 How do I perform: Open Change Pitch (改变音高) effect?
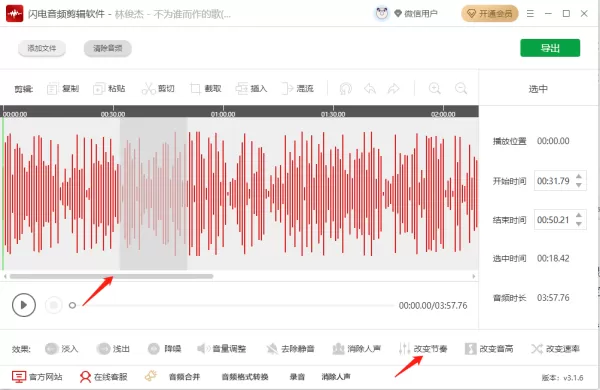click(x=489, y=349)
